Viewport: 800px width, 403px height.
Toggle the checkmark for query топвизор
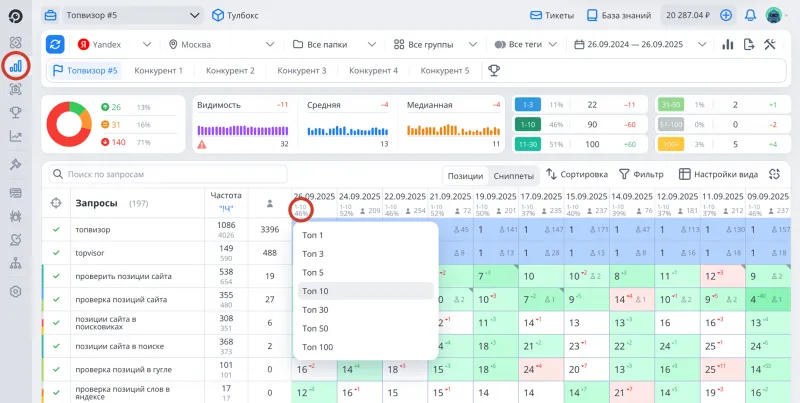tap(55, 229)
